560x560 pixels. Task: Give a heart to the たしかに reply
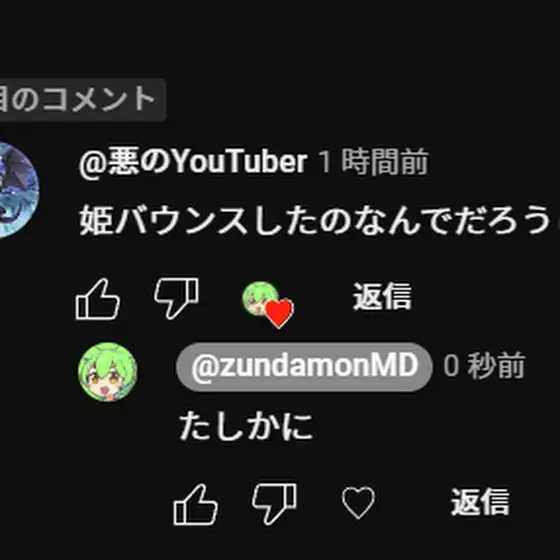pos(358,502)
